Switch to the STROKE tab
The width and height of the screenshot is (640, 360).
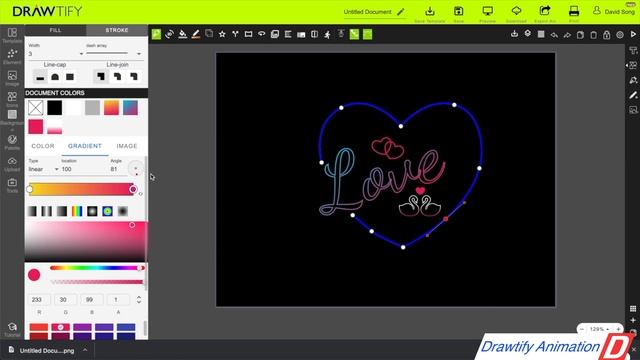(117, 30)
